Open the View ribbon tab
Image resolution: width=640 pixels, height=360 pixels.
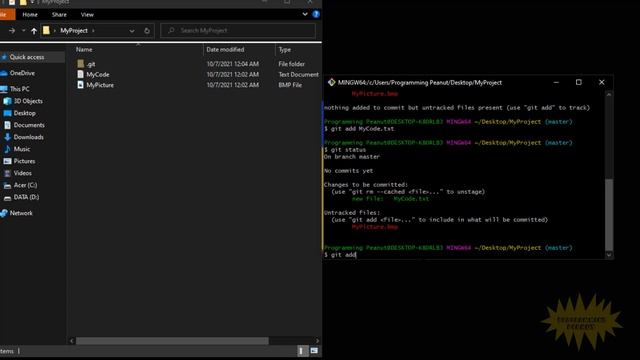[x=87, y=15]
